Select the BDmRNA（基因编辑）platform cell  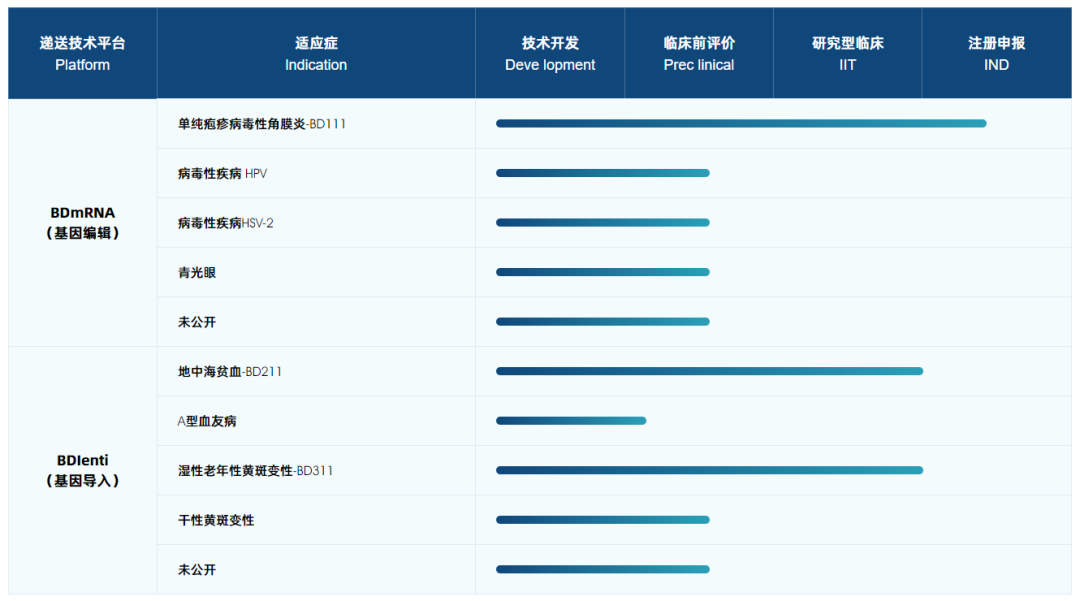(82, 223)
